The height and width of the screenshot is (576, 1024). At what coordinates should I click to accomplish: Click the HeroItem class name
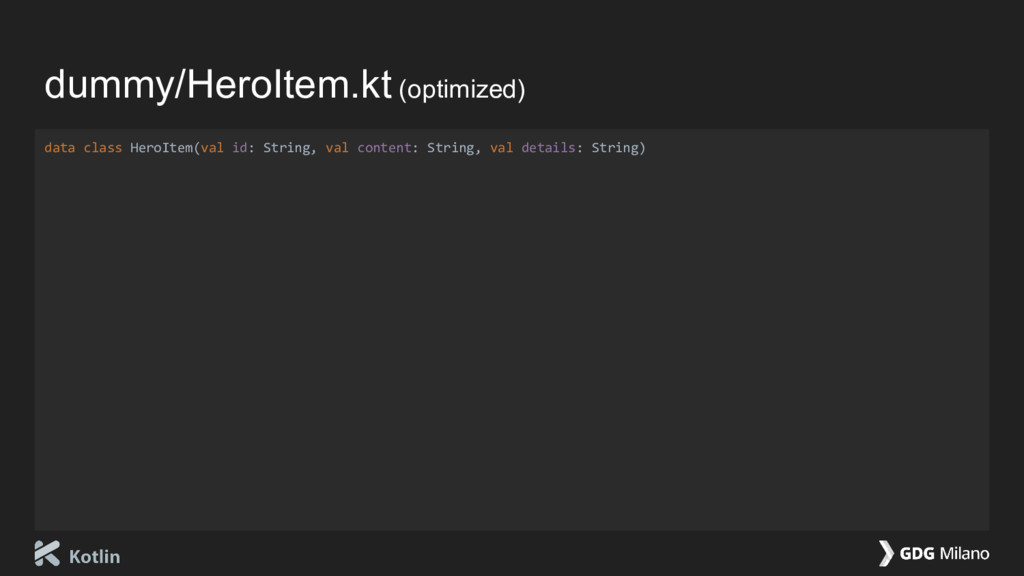161,148
